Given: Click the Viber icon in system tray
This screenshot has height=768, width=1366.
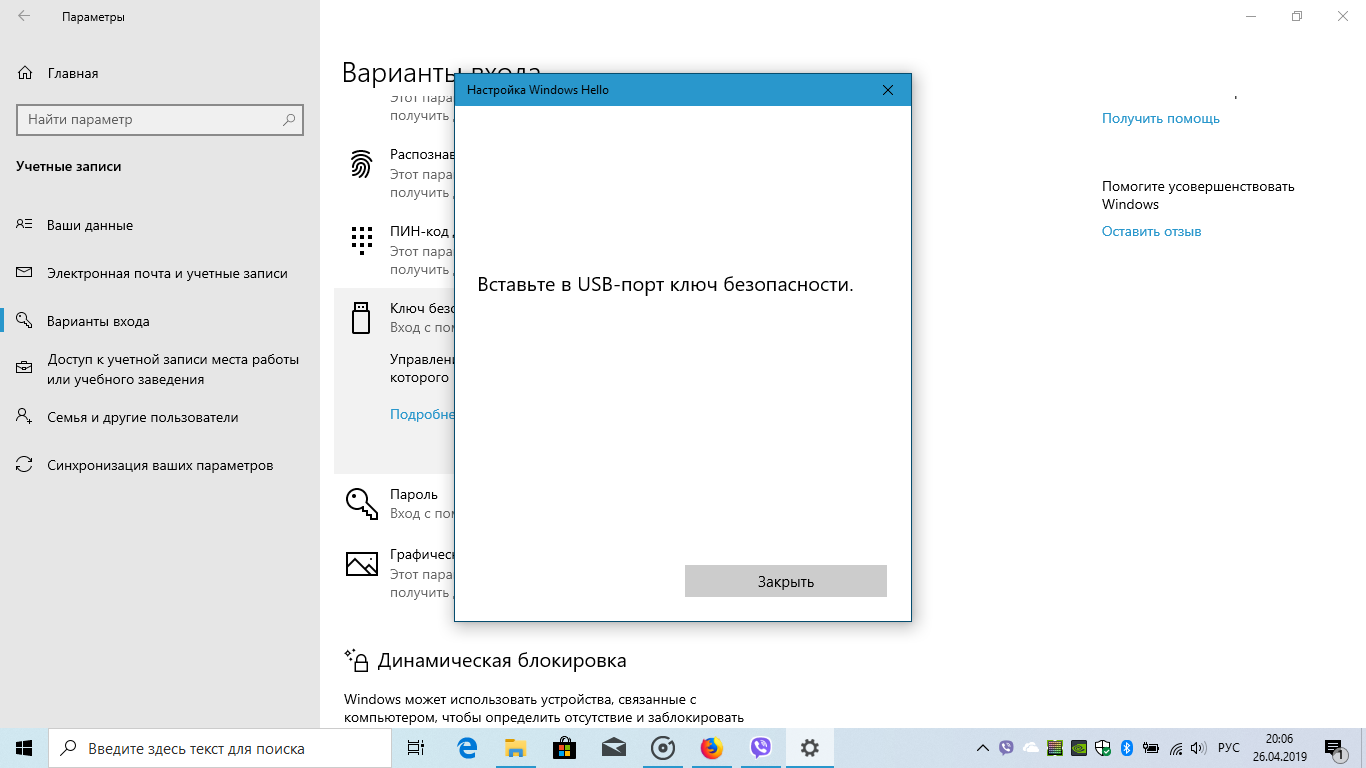Looking at the screenshot, I should [x=1006, y=748].
